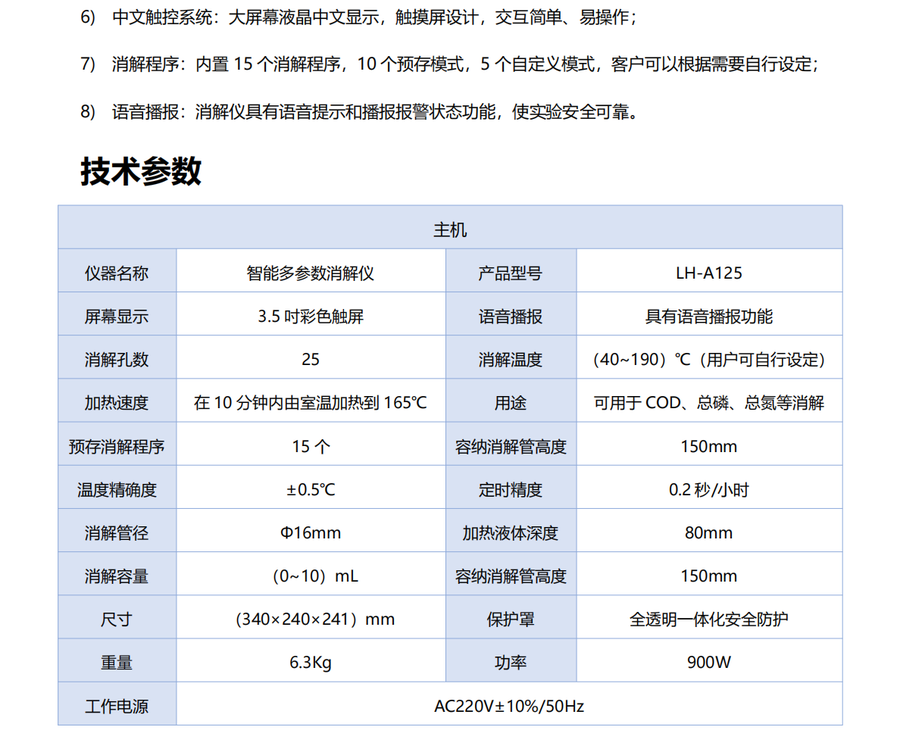Select the 6.3Kg weight value
Screen dimensions: 900x752
(x=311, y=661)
